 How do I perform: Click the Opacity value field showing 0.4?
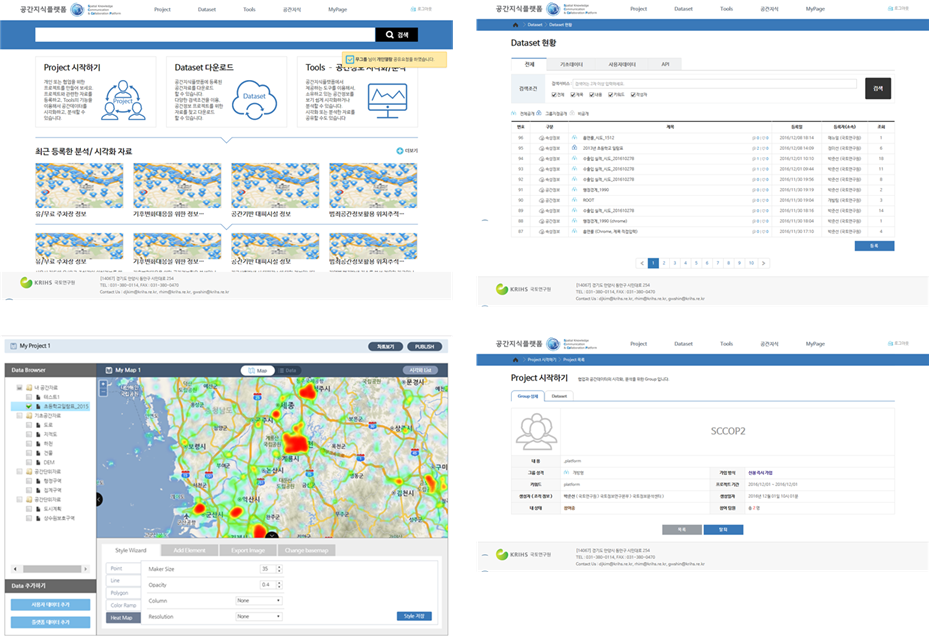pyautogui.click(x=267, y=585)
